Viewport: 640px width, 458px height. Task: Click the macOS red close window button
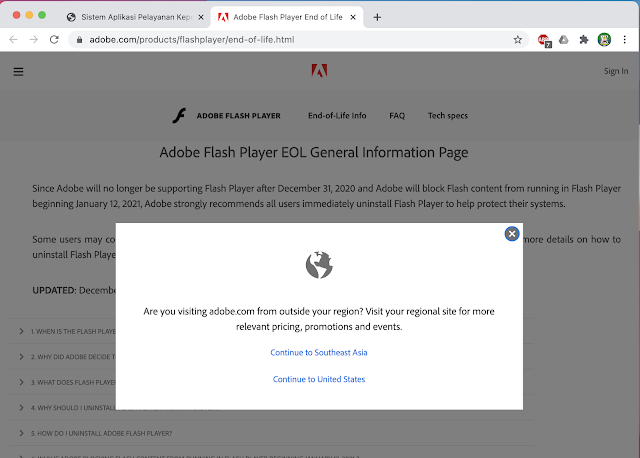tap(17, 15)
